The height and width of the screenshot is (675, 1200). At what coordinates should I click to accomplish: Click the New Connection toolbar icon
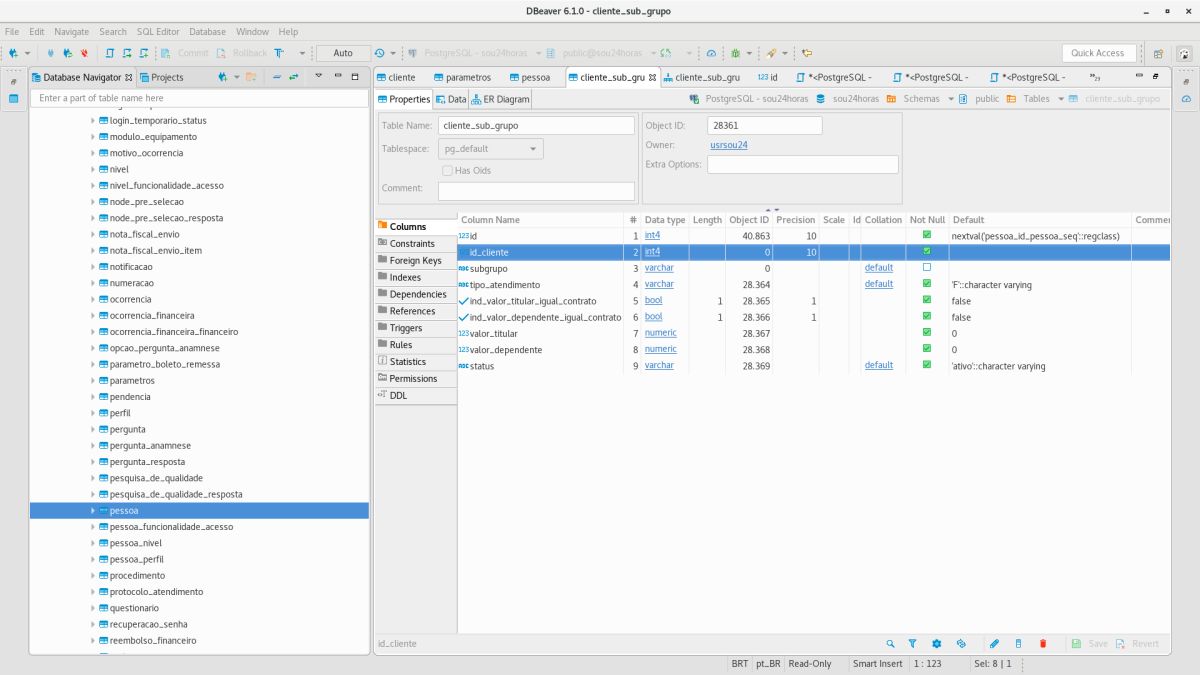13,53
